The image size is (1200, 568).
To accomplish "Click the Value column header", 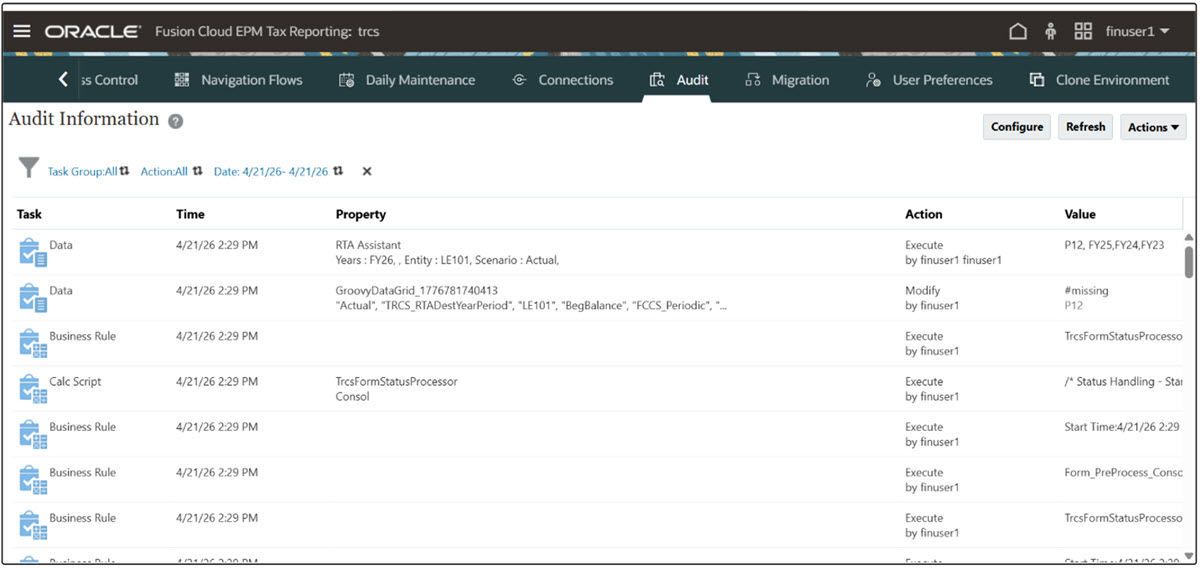I will click(1080, 214).
